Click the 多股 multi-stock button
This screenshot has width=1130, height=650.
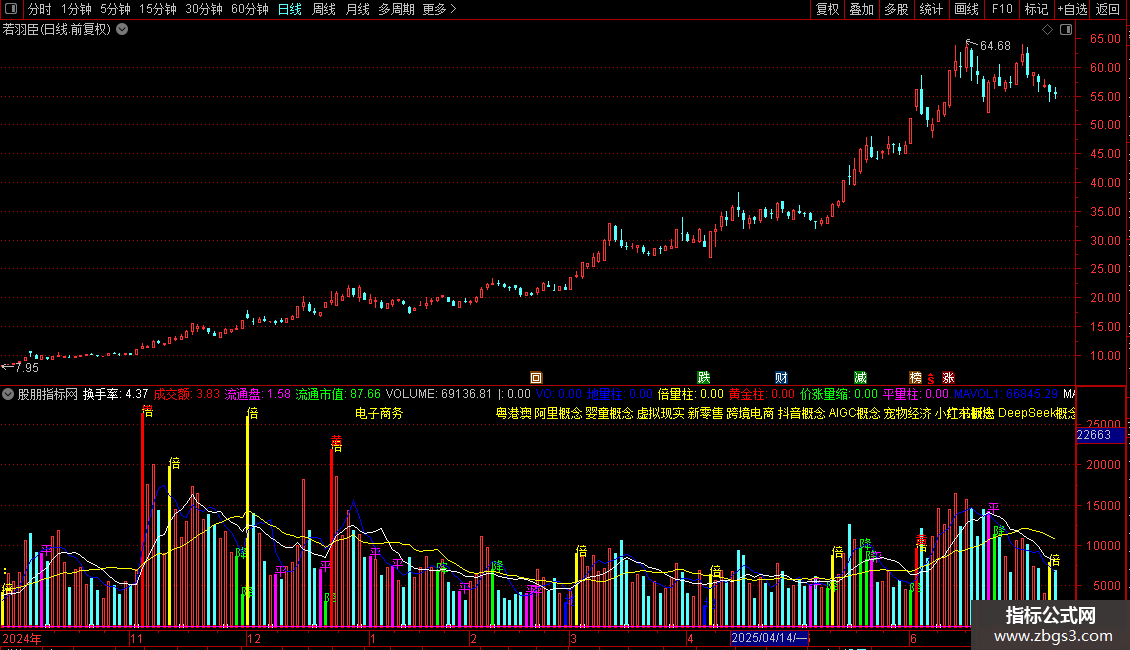click(896, 9)
